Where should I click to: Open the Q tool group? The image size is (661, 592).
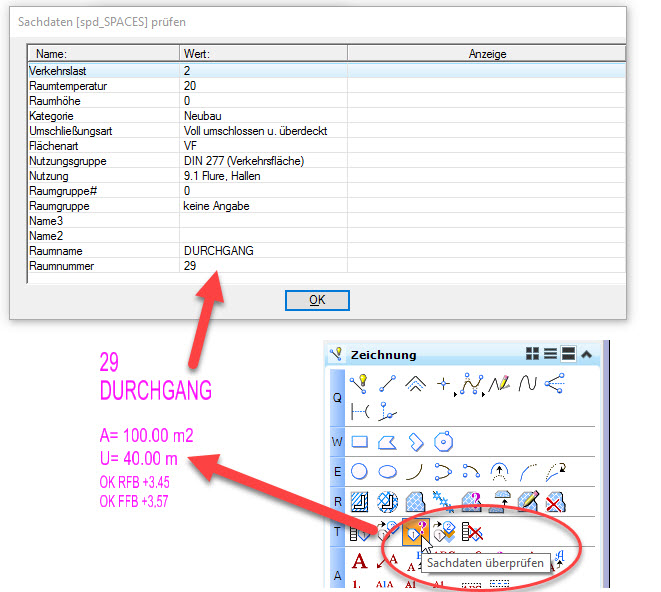[337, 398]
